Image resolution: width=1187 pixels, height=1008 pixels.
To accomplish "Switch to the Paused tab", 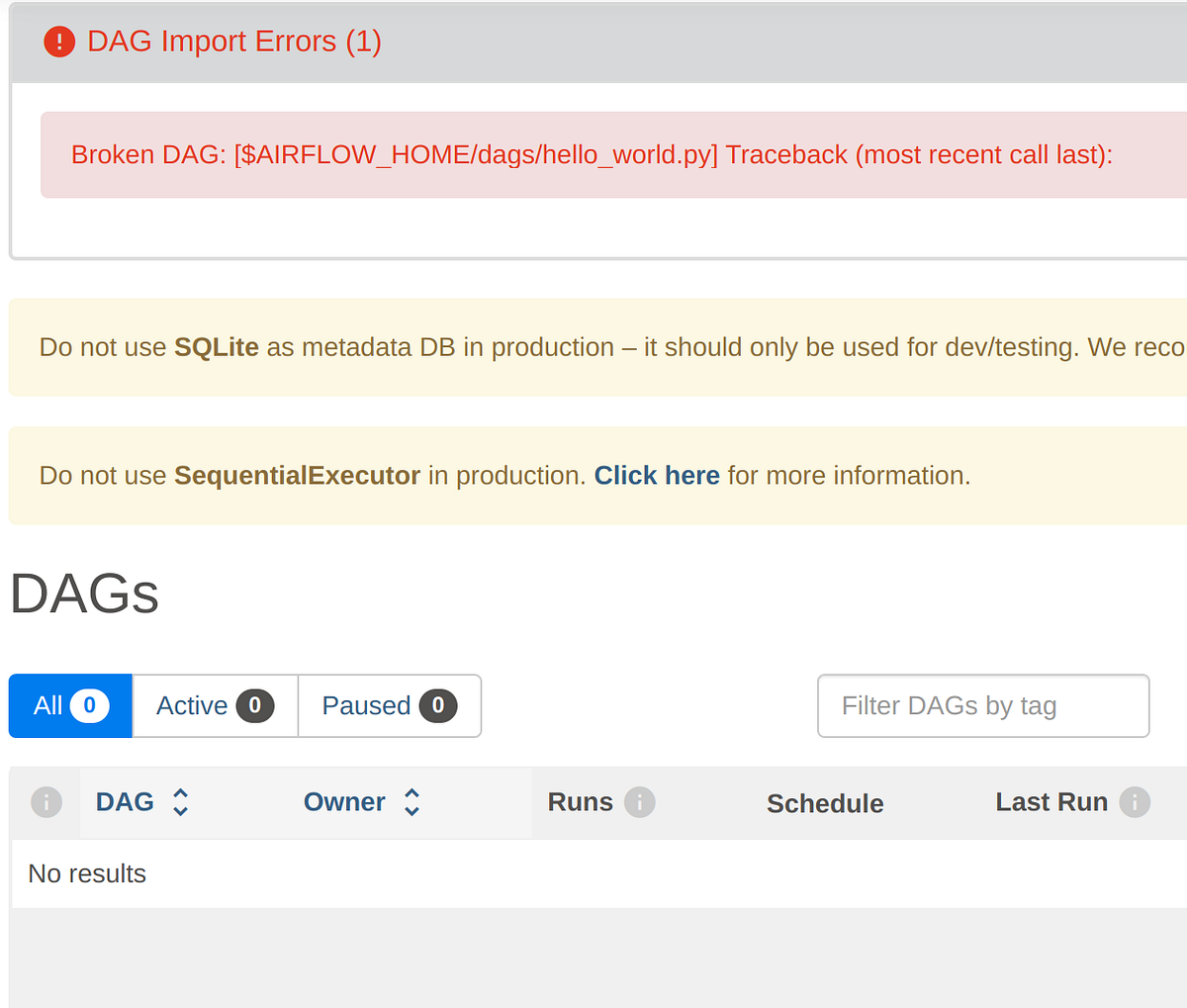I will point(368,705).
